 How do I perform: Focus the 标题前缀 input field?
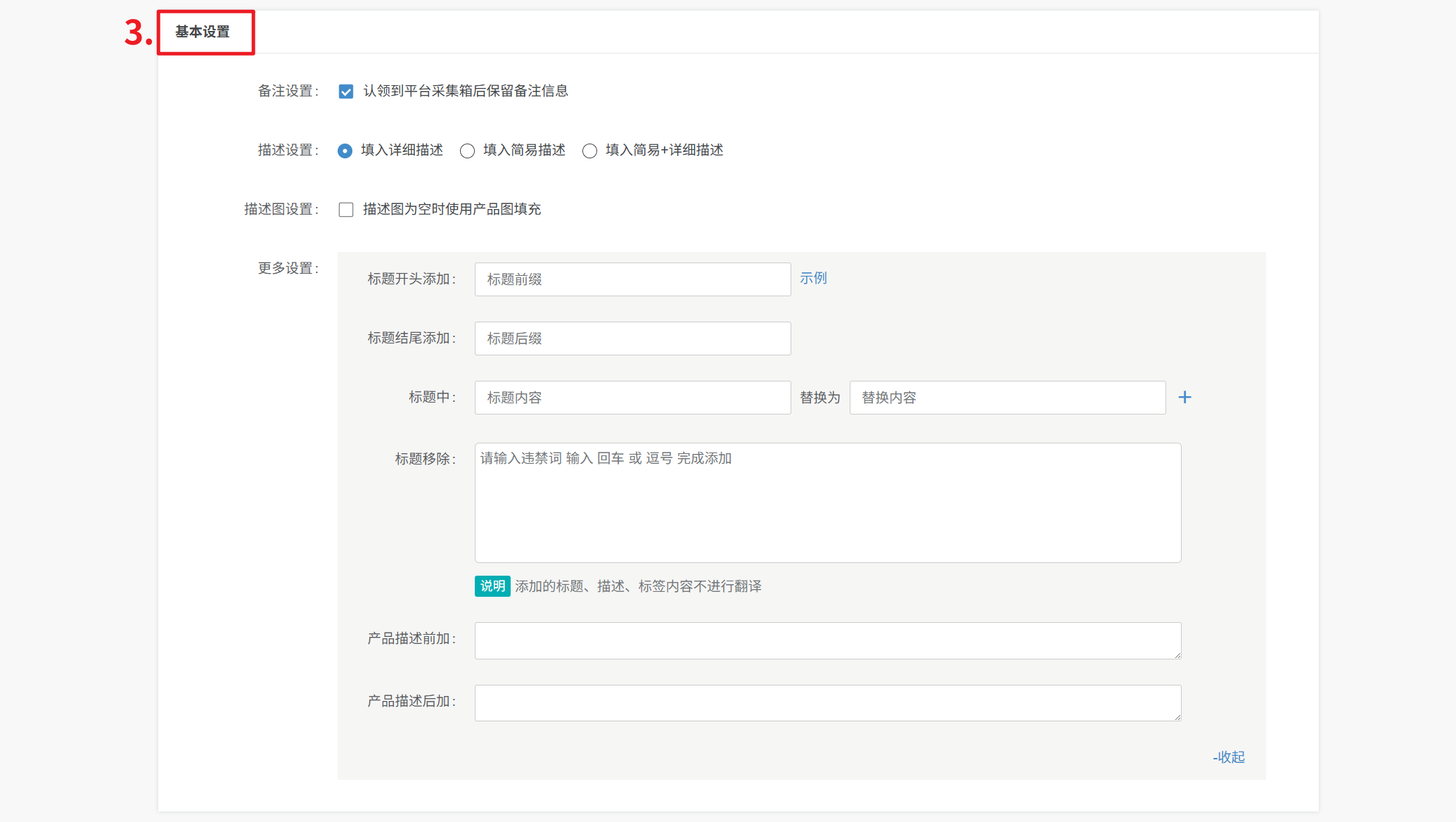(632, 279)
